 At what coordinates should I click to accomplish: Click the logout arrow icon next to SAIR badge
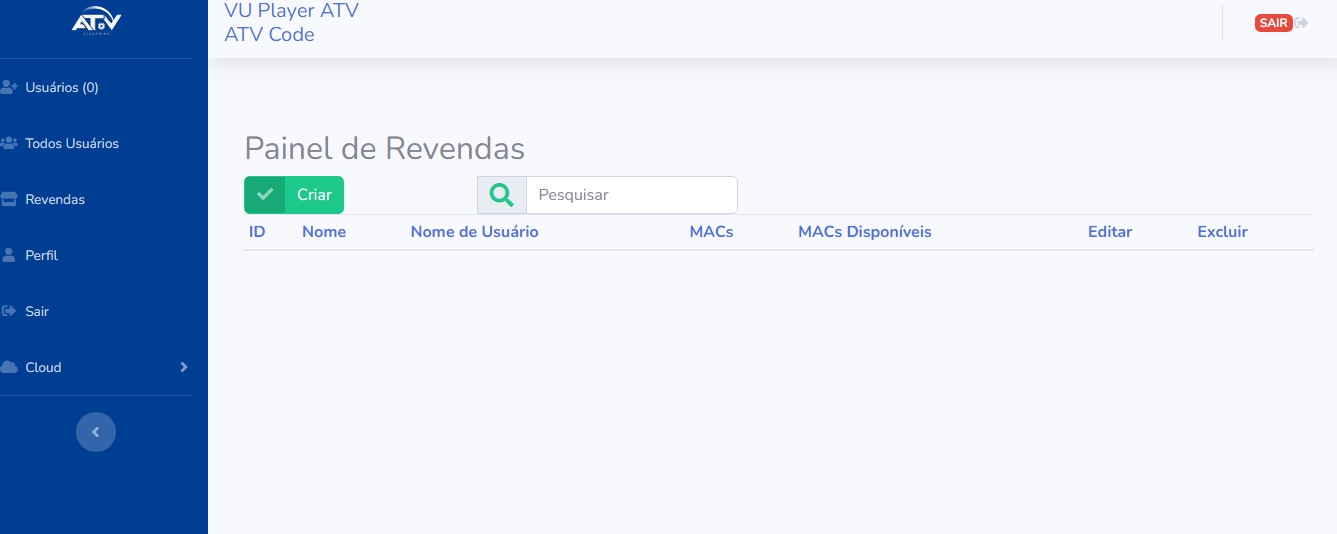coord(1301,23)
